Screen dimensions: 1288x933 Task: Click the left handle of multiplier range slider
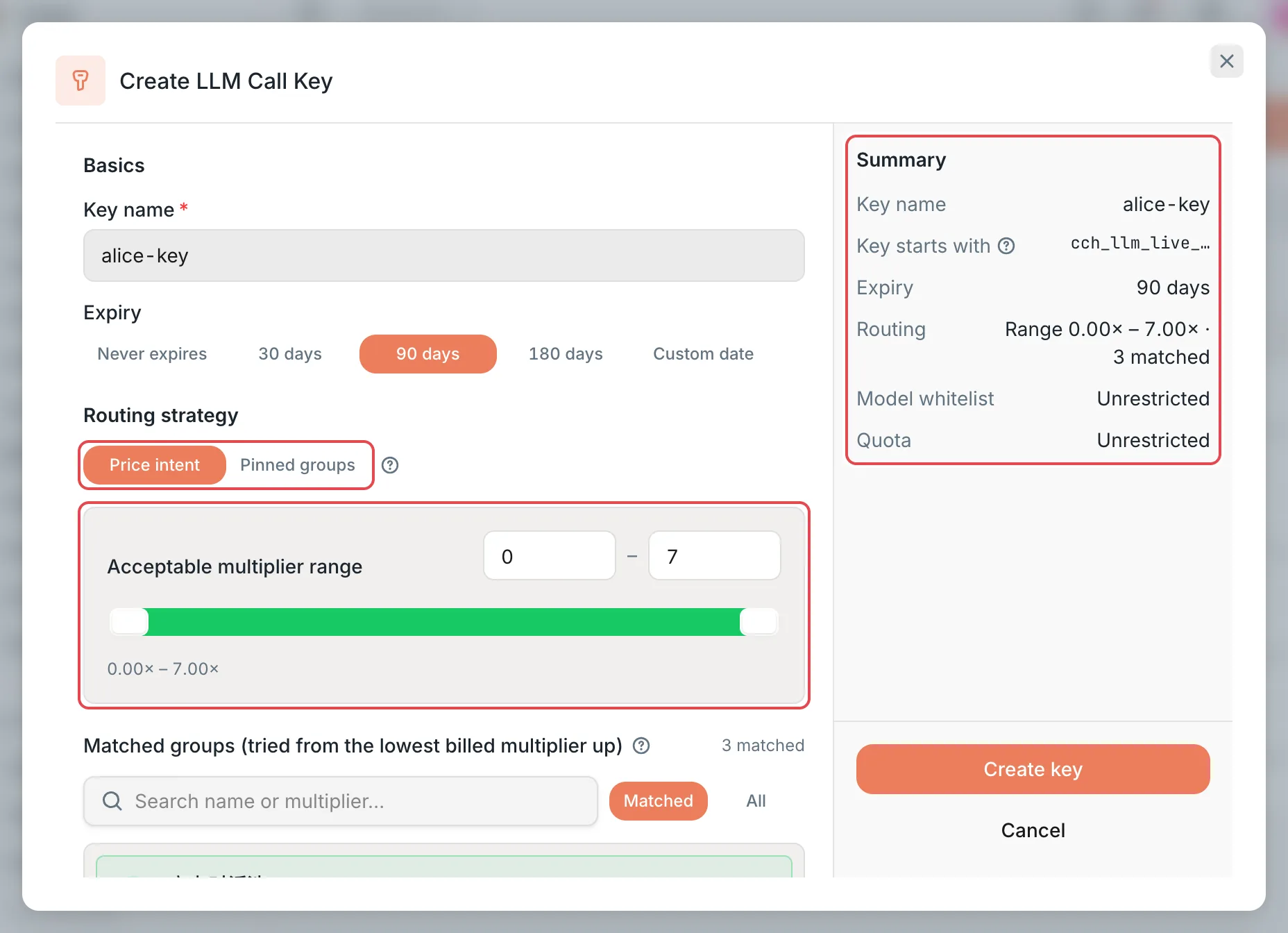point(129,621)
